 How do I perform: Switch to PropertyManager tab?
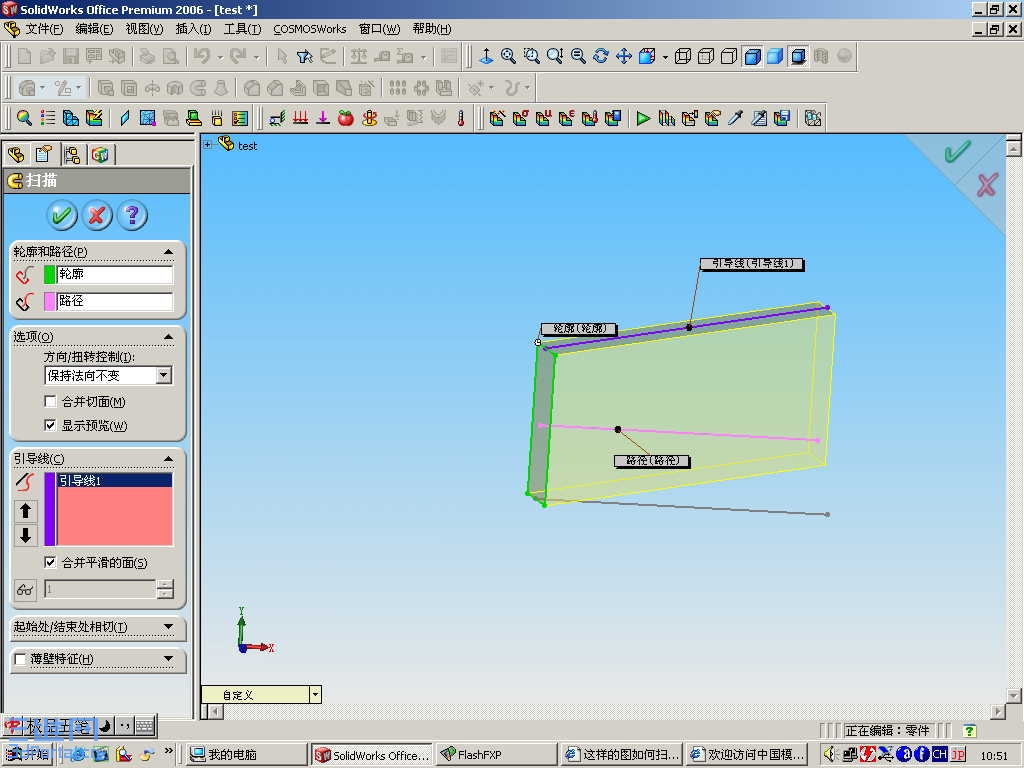coord(44,155)
